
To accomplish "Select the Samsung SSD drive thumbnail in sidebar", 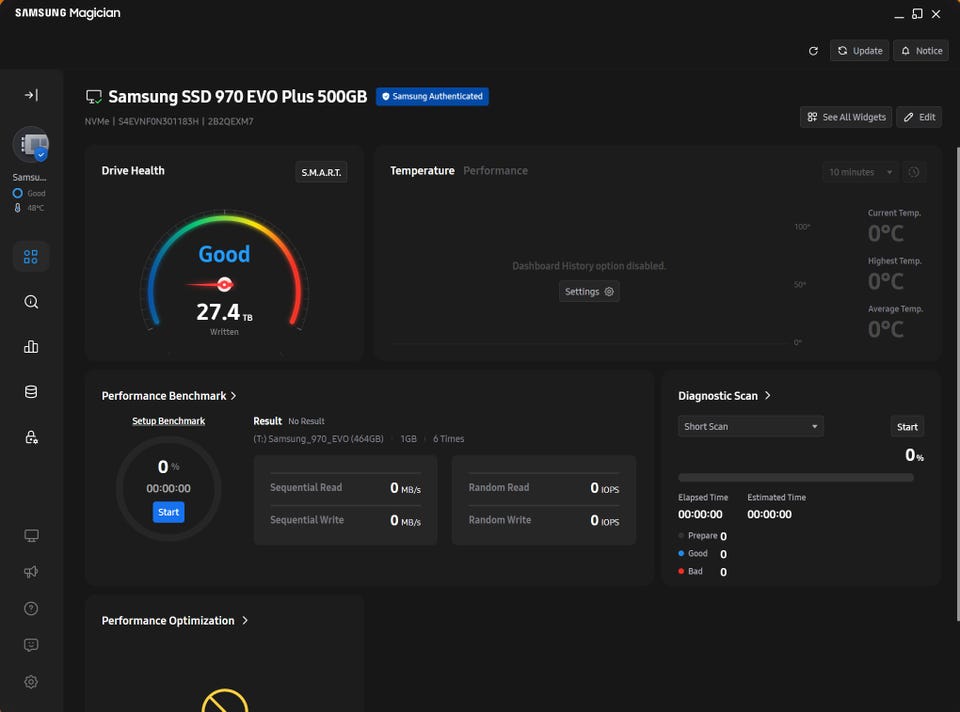I will coord(31,146).
